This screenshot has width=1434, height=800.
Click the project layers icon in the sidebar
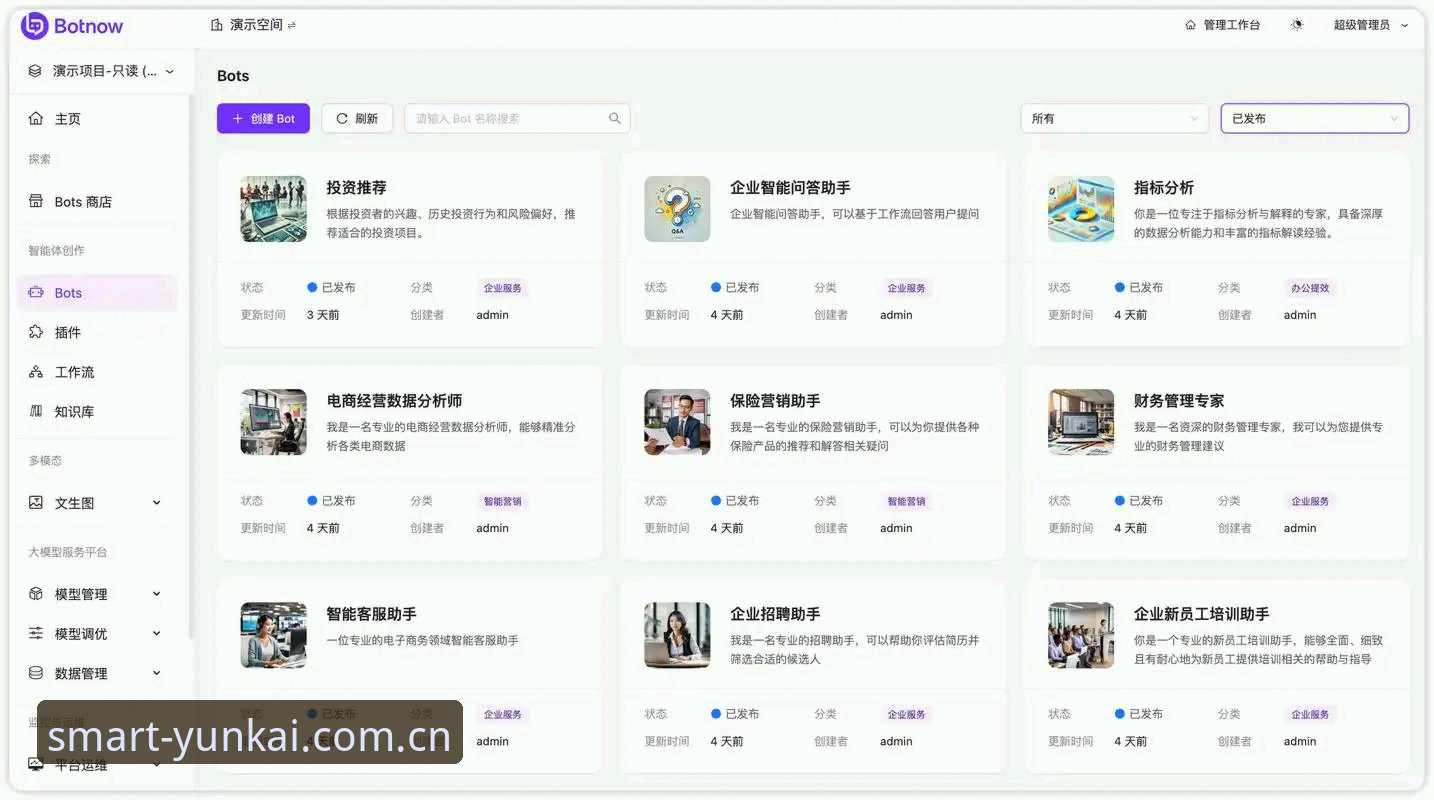click(x=35, y=71)
